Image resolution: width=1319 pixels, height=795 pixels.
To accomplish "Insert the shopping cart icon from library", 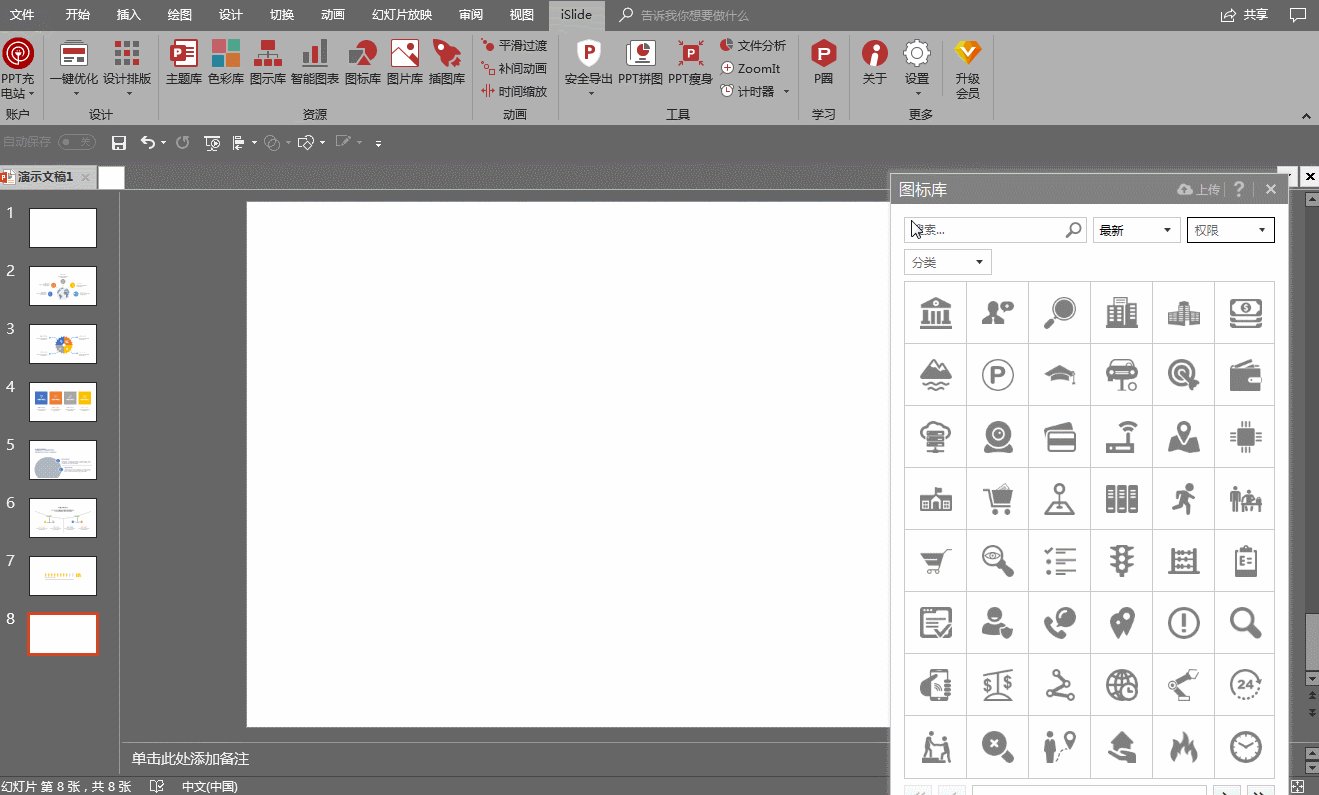I will [x=997, y=498].
